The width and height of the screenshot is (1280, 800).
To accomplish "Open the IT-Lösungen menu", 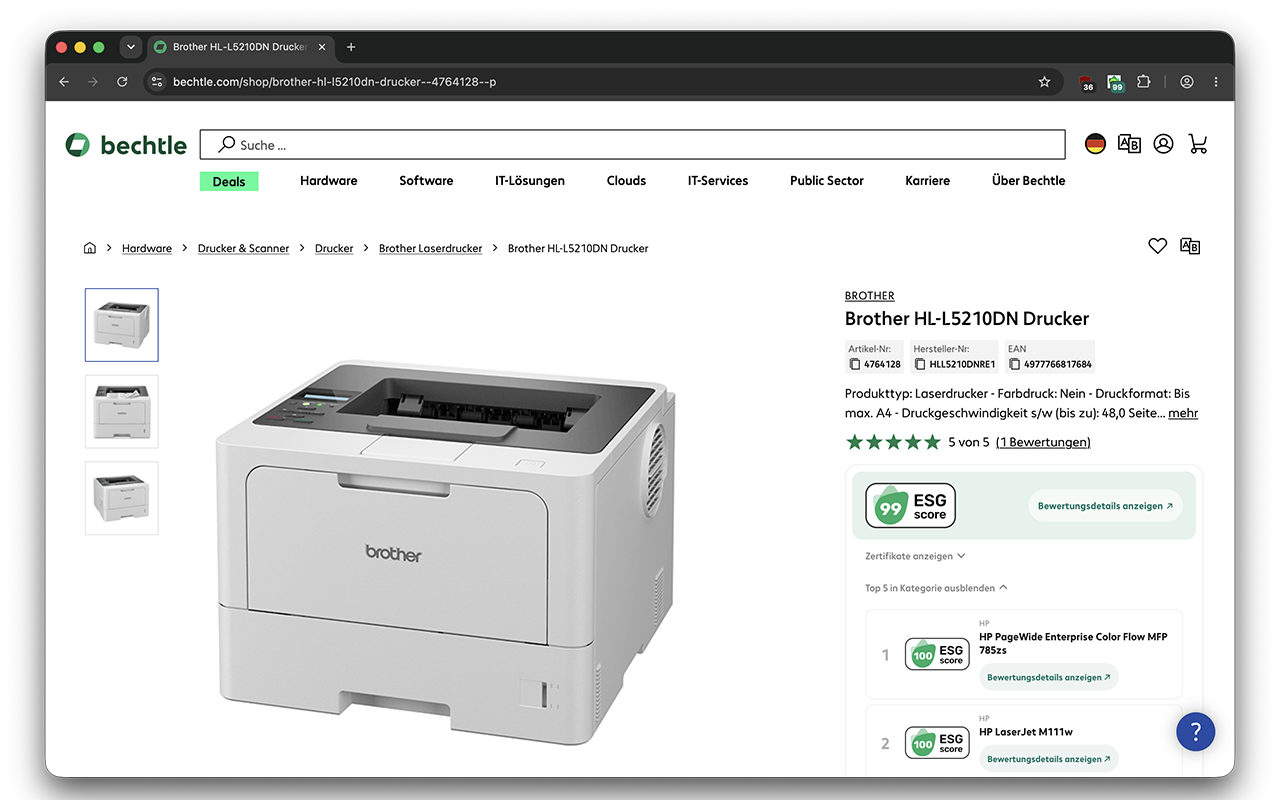I will (x=530, y=181).
